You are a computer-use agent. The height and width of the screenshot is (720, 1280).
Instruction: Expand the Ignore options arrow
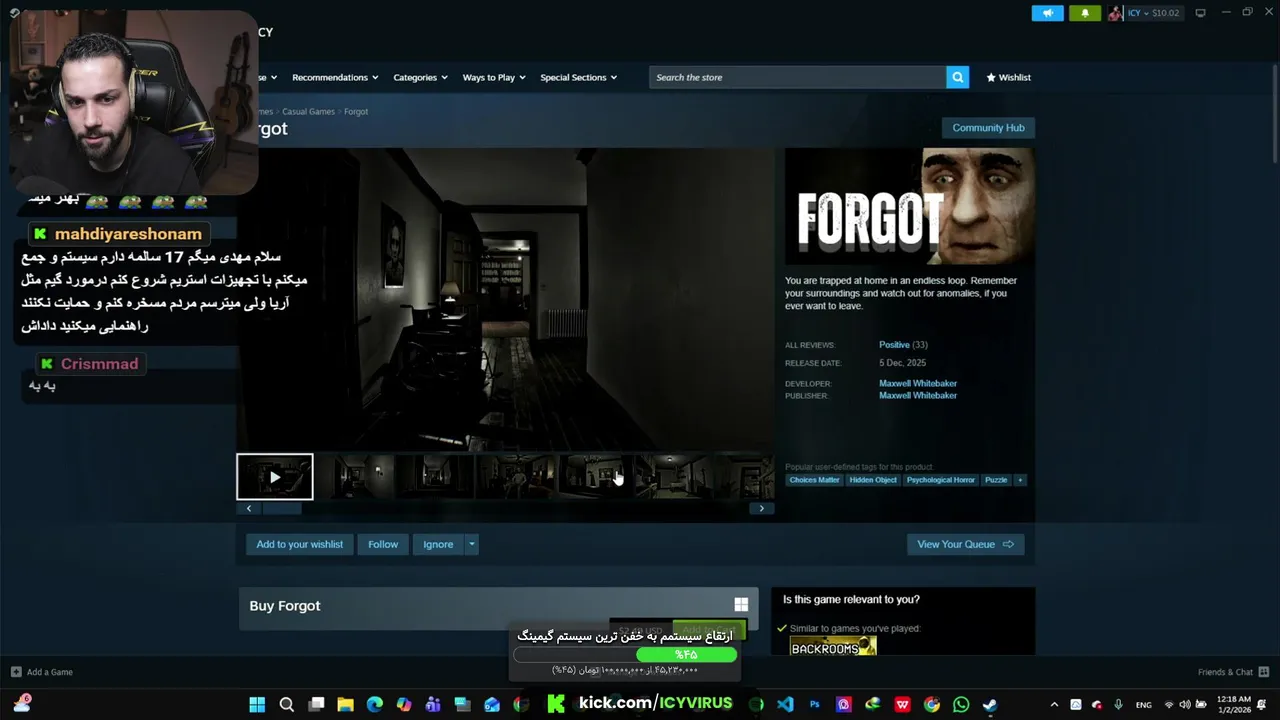tap(471, 544)
